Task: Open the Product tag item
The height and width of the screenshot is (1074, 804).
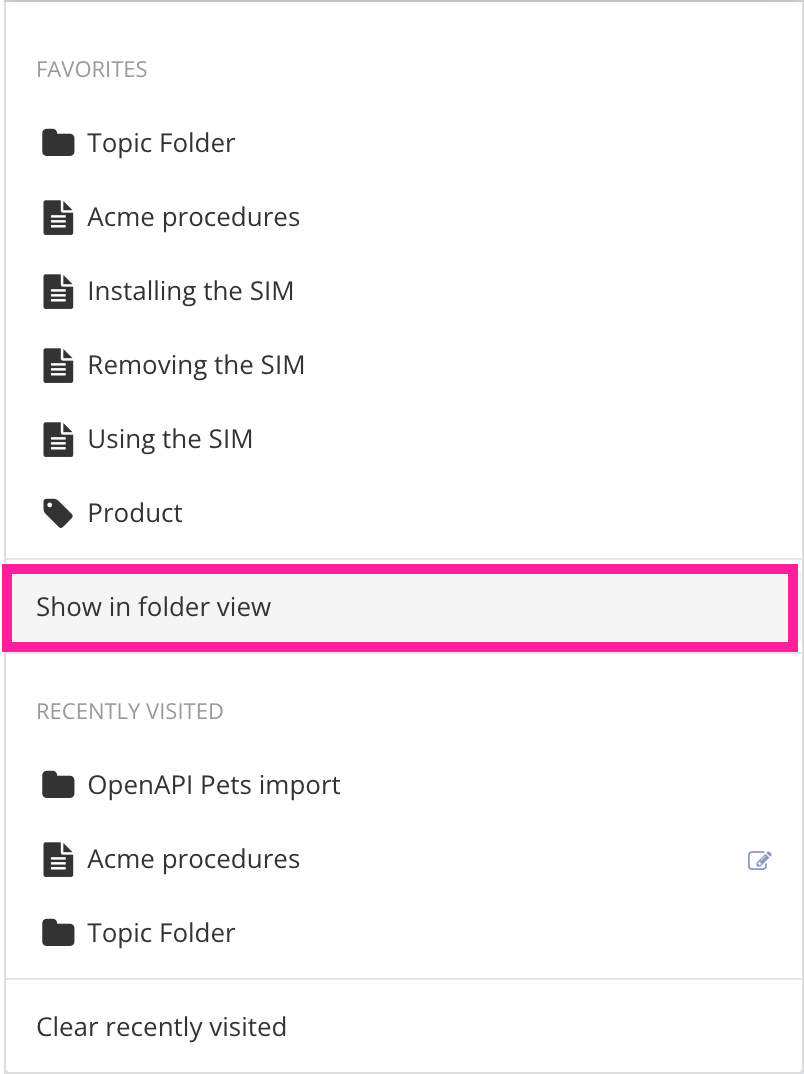Action: point(134,512)
